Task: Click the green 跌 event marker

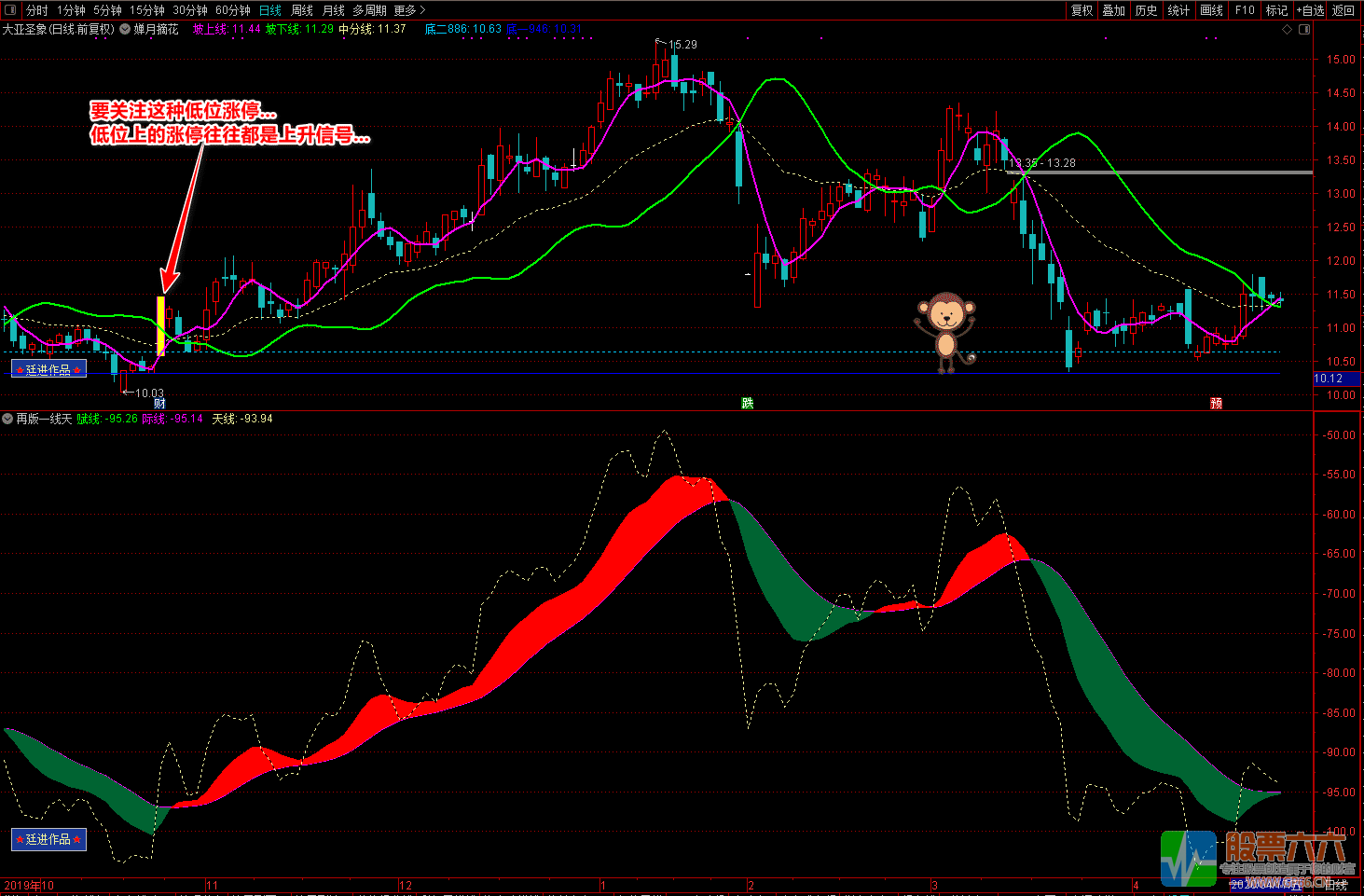Action: [747, 404]
